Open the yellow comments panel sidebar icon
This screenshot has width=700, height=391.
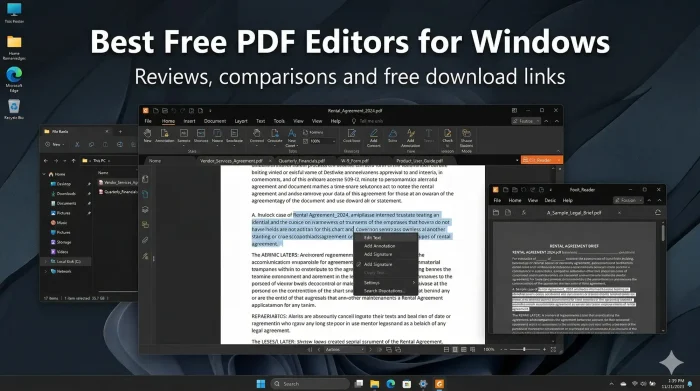click(145, 225)
